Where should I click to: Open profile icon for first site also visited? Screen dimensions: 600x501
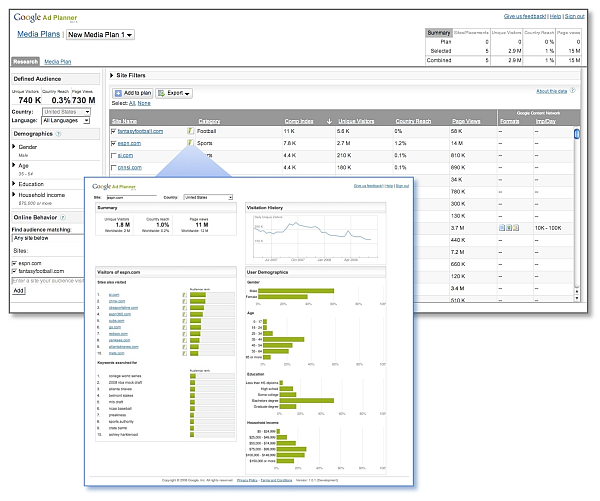coord(184,295)
